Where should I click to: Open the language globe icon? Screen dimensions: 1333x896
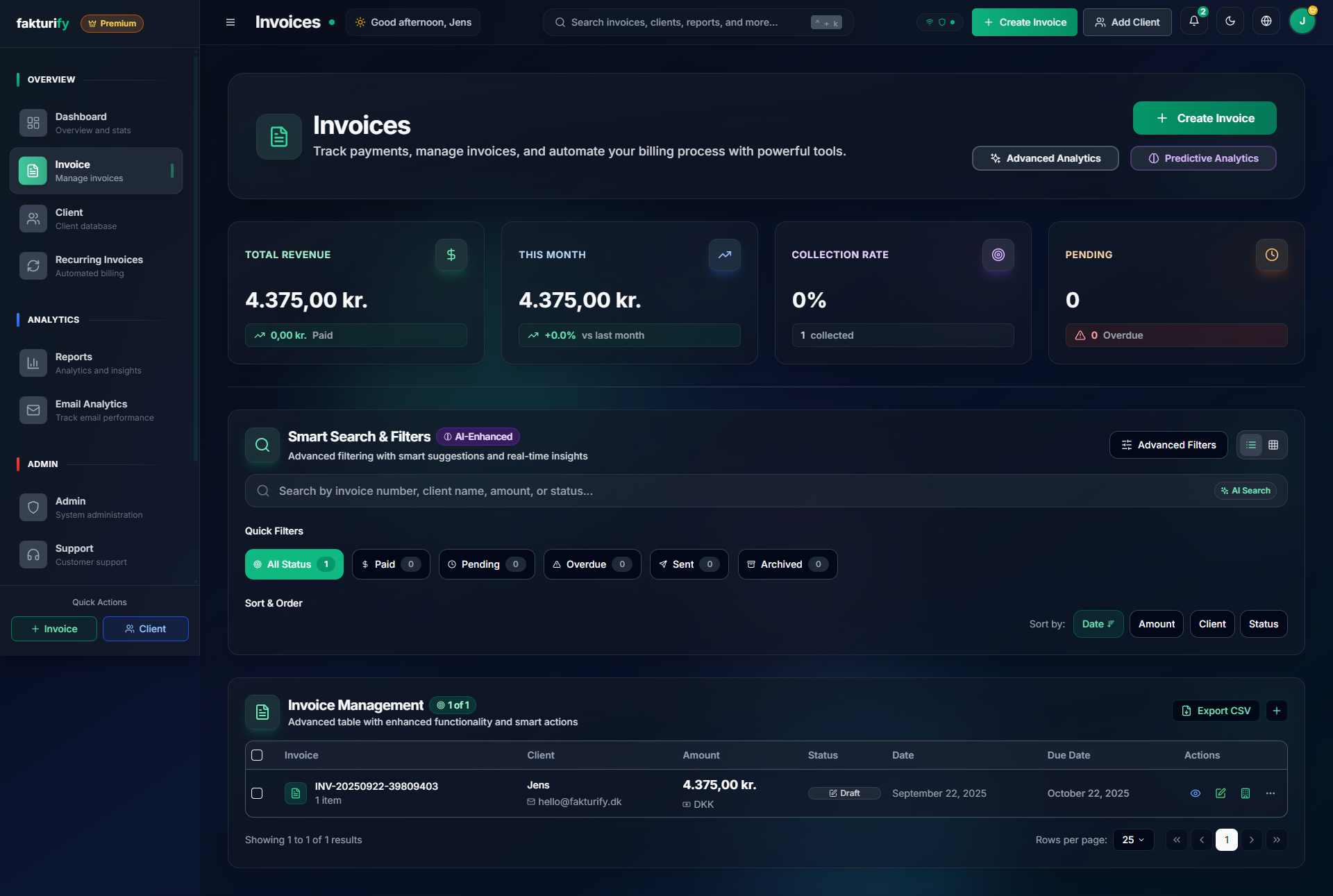click(1266, 22)
